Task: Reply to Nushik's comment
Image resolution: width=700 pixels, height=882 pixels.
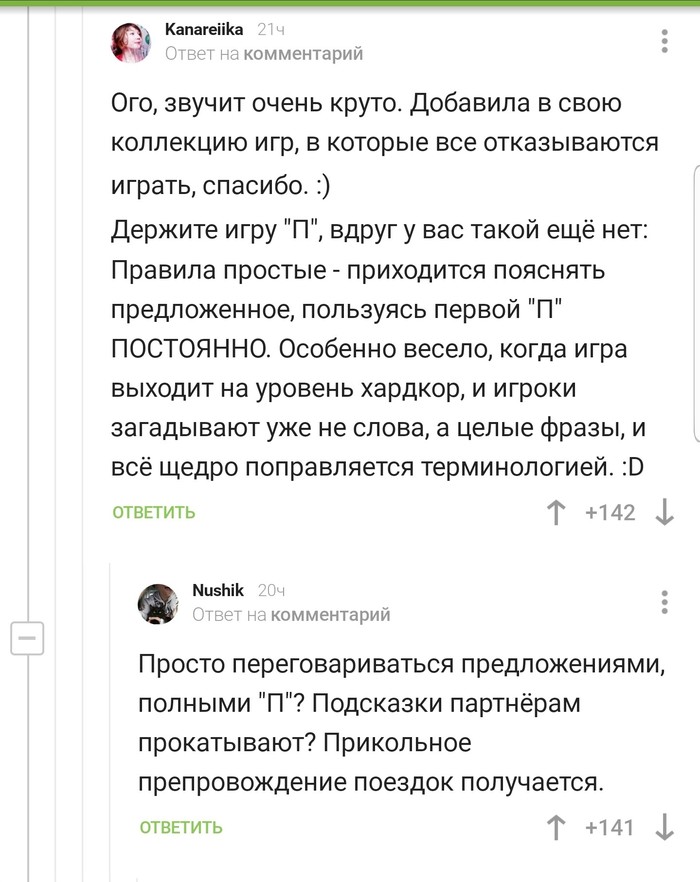Action: tap(181, 827)
